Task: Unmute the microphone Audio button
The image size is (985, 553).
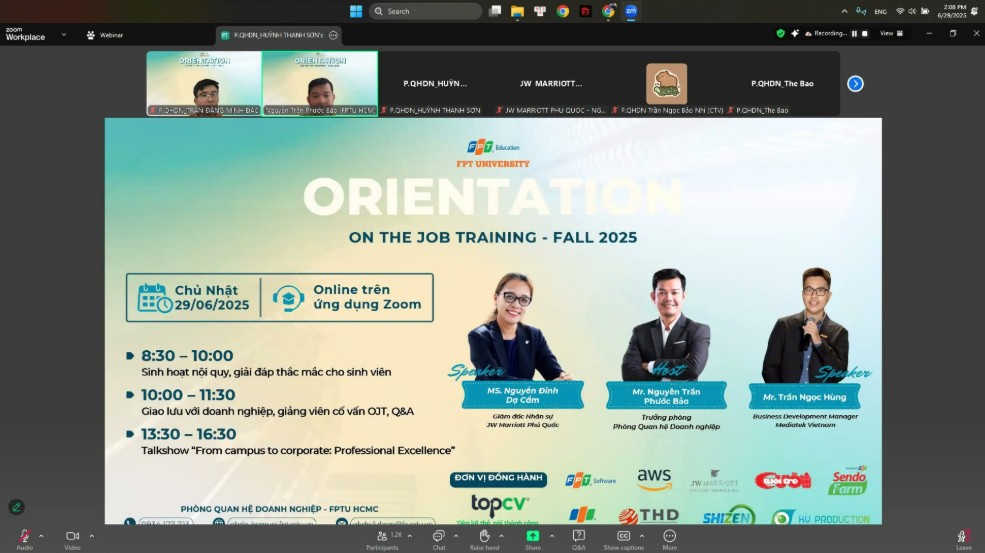Action: tap(24, 539)
